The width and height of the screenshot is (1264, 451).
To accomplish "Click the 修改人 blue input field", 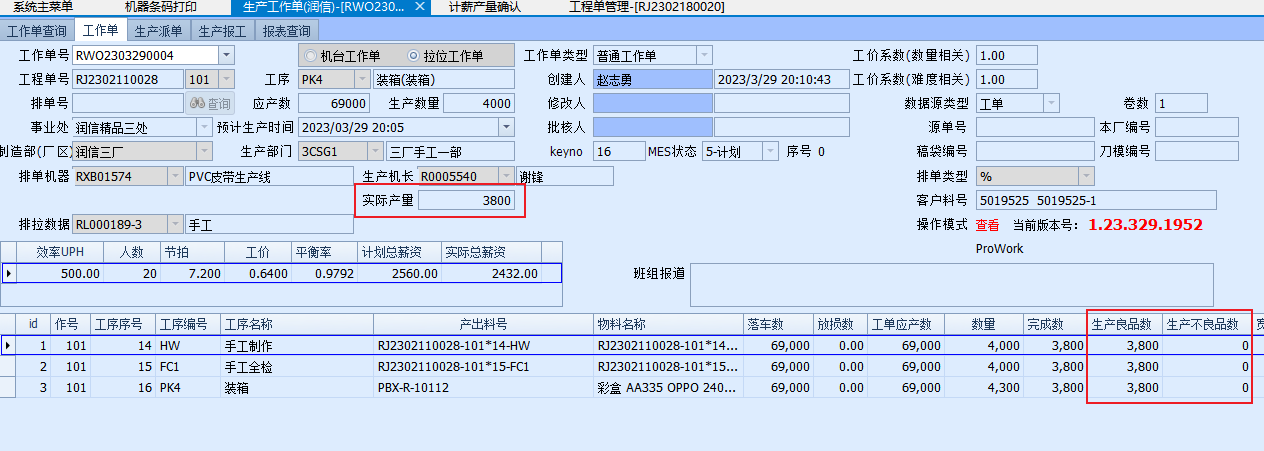I will 651,103.
